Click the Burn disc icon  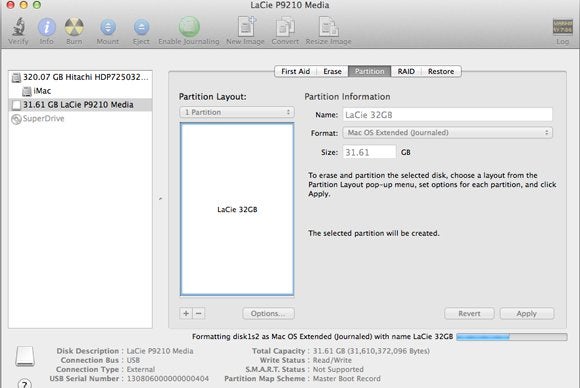pos(74,27)
